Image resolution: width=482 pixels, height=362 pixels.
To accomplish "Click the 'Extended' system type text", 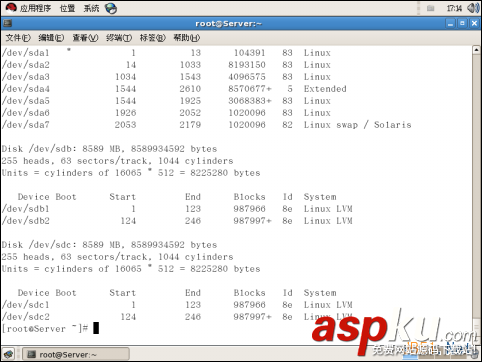I will coord(325,89).
